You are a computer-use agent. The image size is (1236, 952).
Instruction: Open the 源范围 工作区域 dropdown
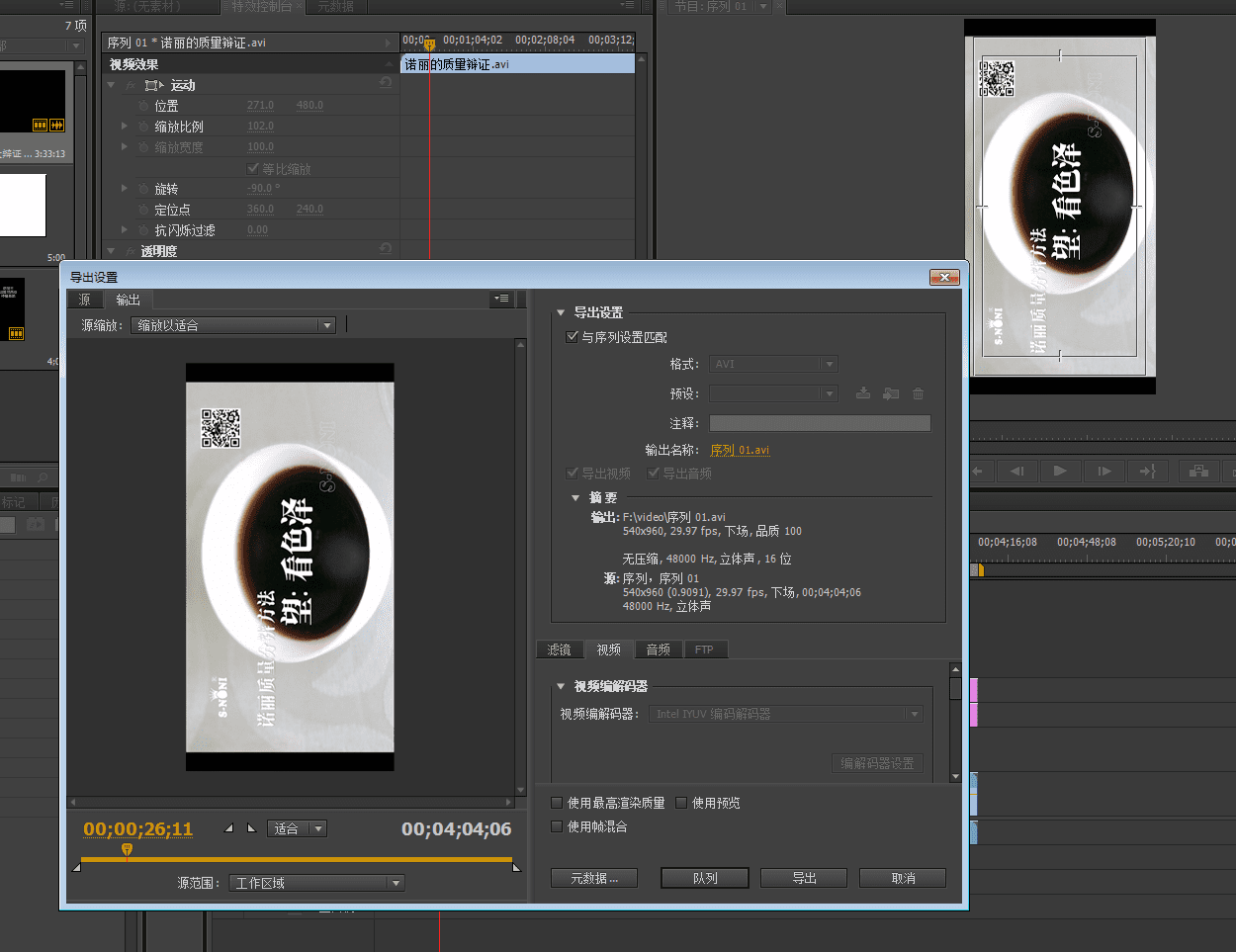[316, 883]
